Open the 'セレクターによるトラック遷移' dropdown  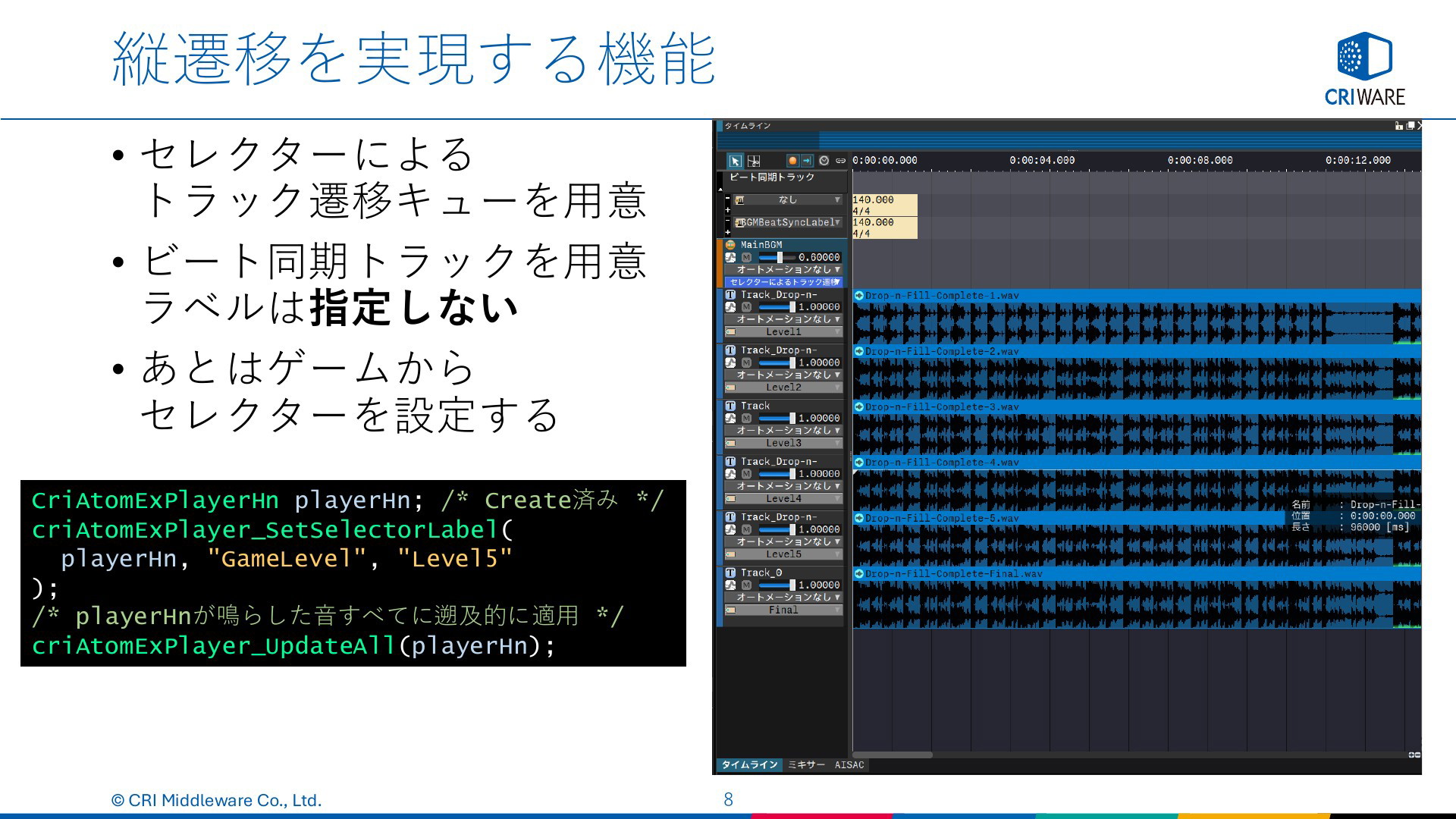784,282
